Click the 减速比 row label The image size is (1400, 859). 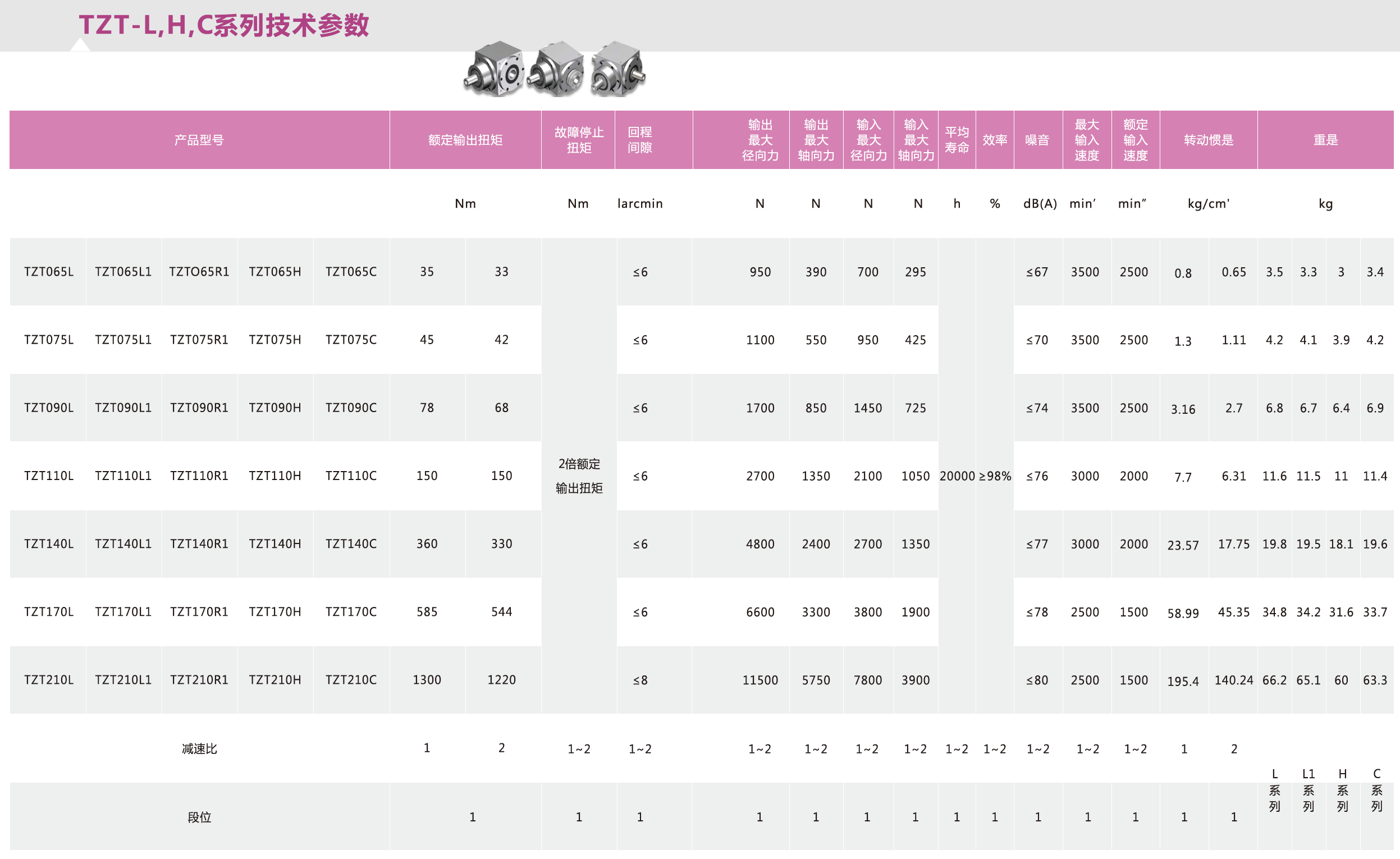[199, 749]
